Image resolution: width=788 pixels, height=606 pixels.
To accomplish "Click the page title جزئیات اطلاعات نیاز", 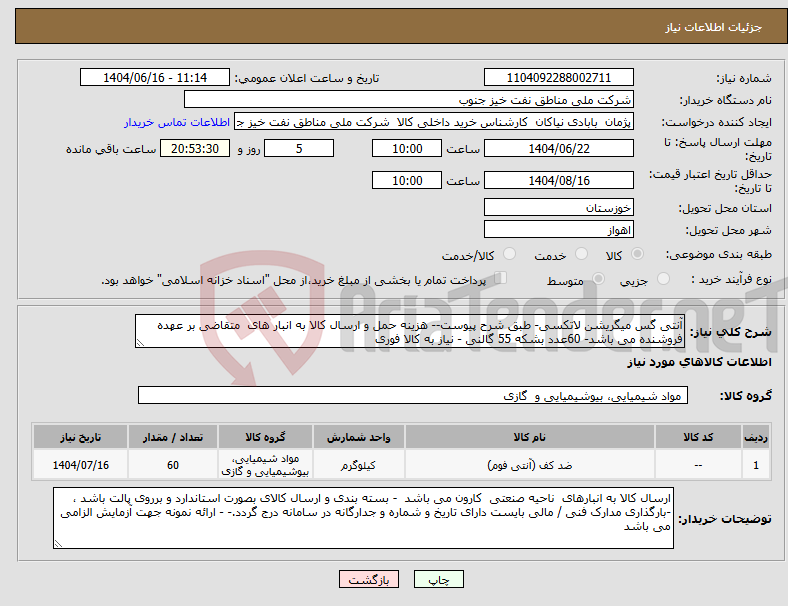I will 714,27.
